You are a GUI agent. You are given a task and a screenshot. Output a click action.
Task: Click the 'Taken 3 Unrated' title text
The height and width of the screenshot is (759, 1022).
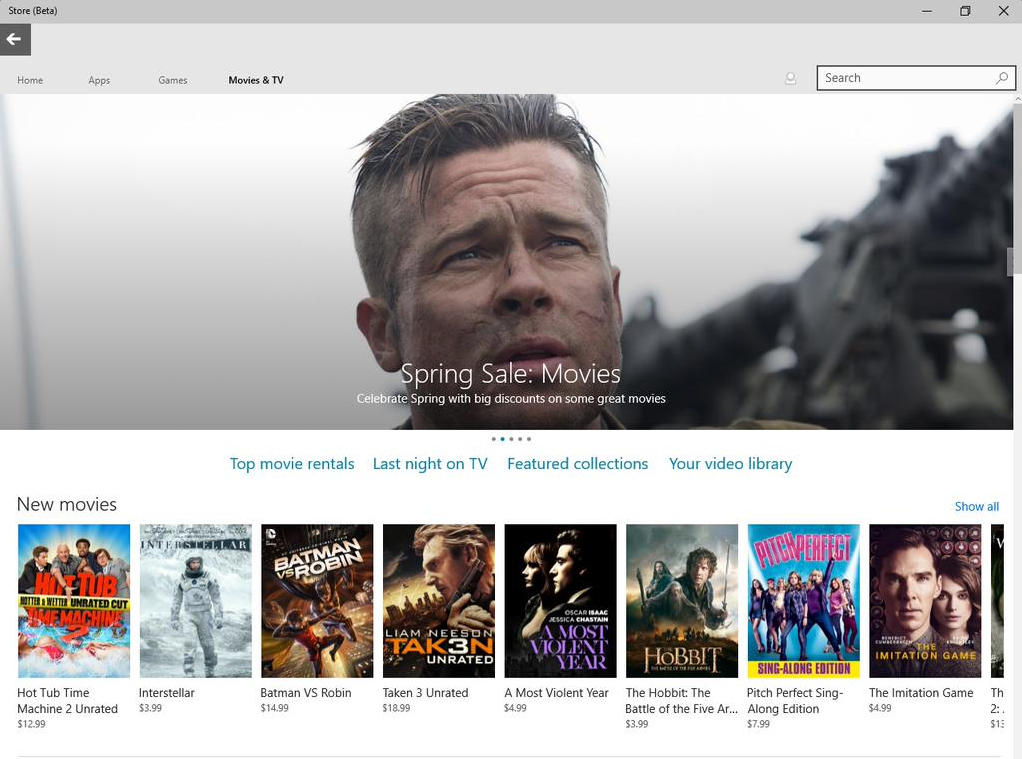(425, 692)
